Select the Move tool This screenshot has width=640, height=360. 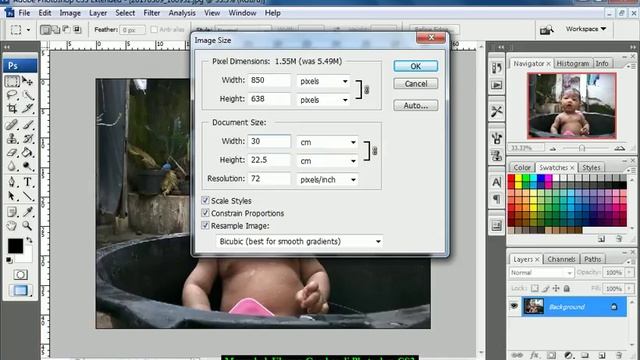click(27, 81)
